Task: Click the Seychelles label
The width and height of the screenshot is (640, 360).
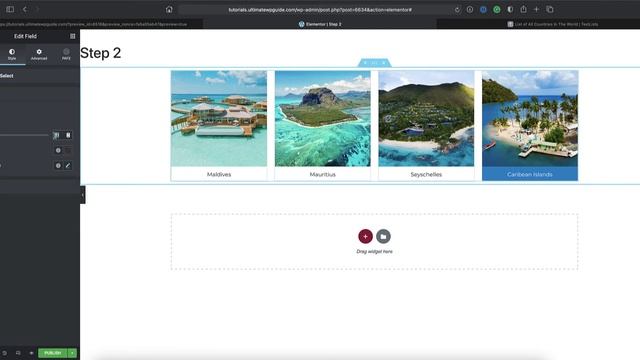Action: [426, 174]
